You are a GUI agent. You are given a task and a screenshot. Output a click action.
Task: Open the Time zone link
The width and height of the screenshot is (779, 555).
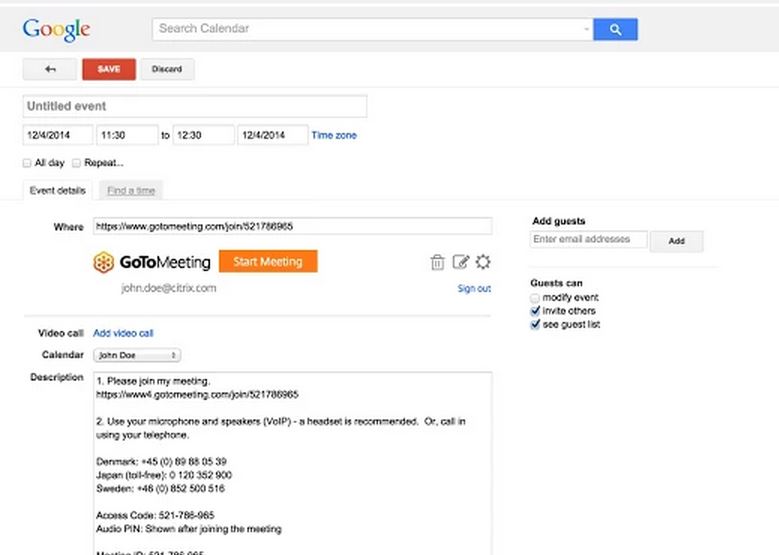click(x=334, y=135)
